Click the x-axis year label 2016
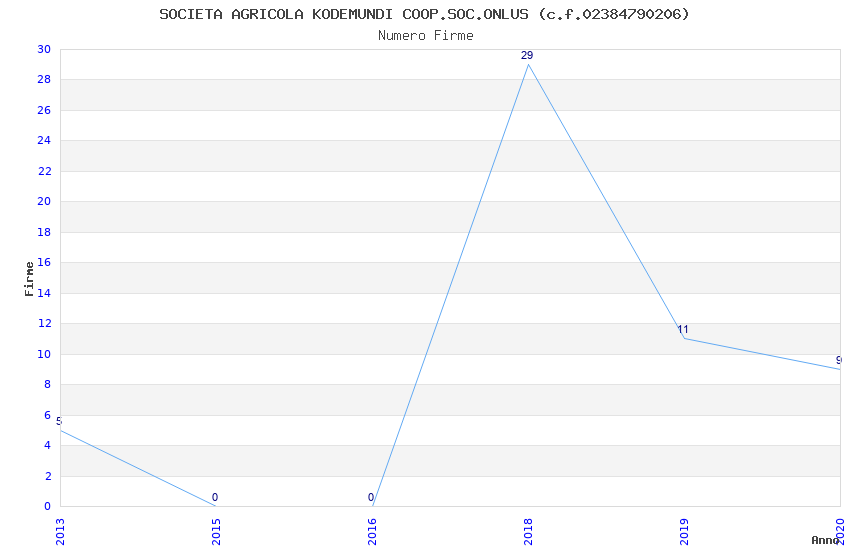Viewport: 850px width, 550px height. 372,532
